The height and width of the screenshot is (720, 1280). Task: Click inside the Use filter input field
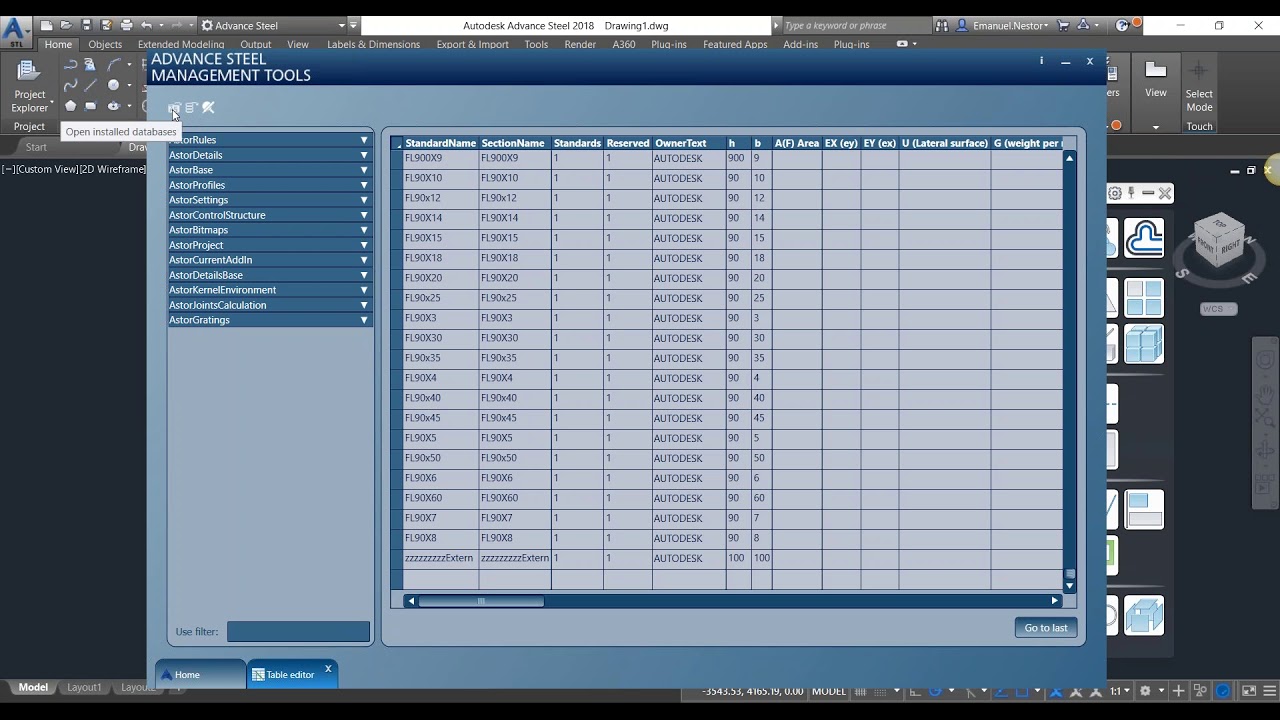point(298,631)
